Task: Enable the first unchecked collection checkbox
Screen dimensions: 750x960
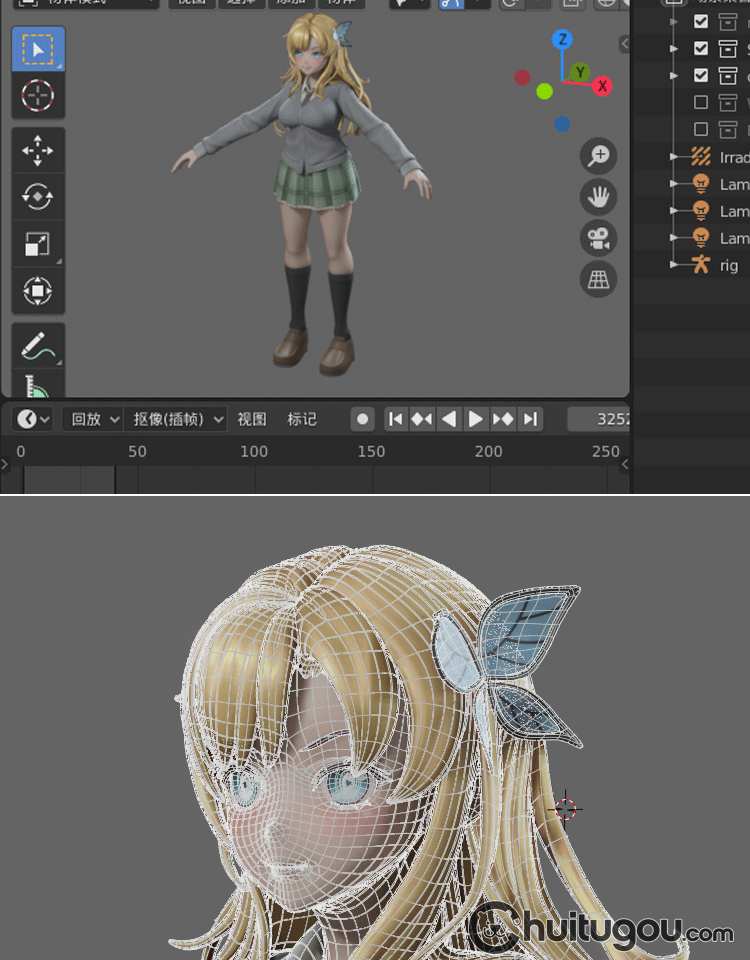Action: click(x=701, y=102)
